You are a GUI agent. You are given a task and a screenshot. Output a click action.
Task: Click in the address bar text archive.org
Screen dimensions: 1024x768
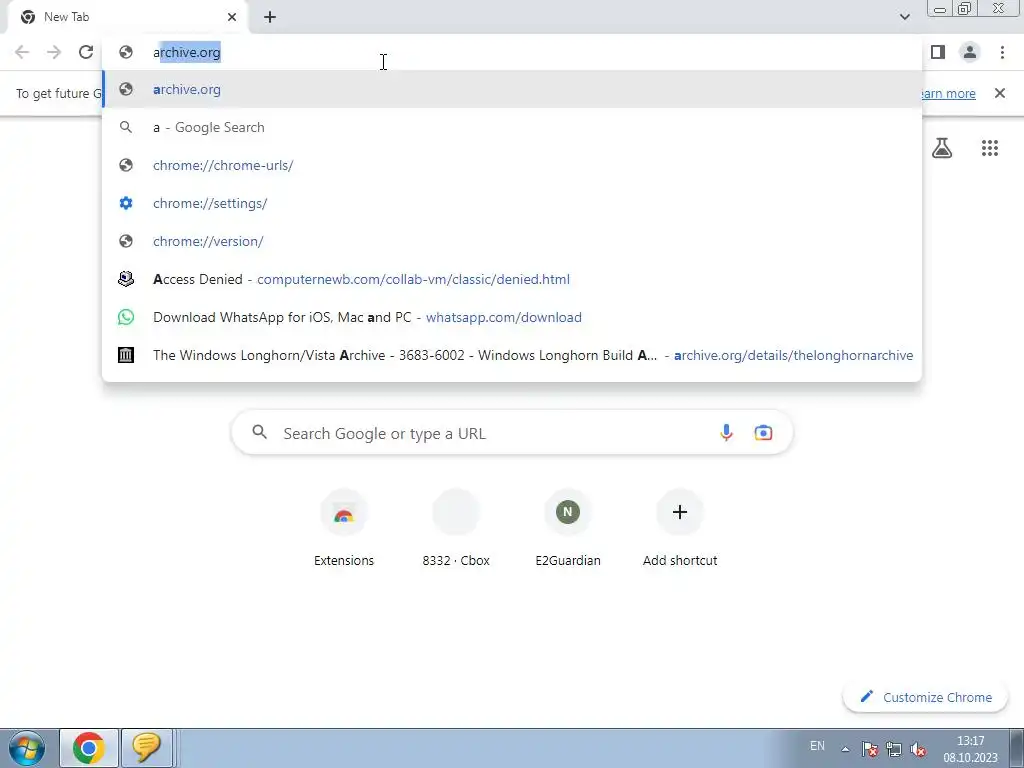187,52
